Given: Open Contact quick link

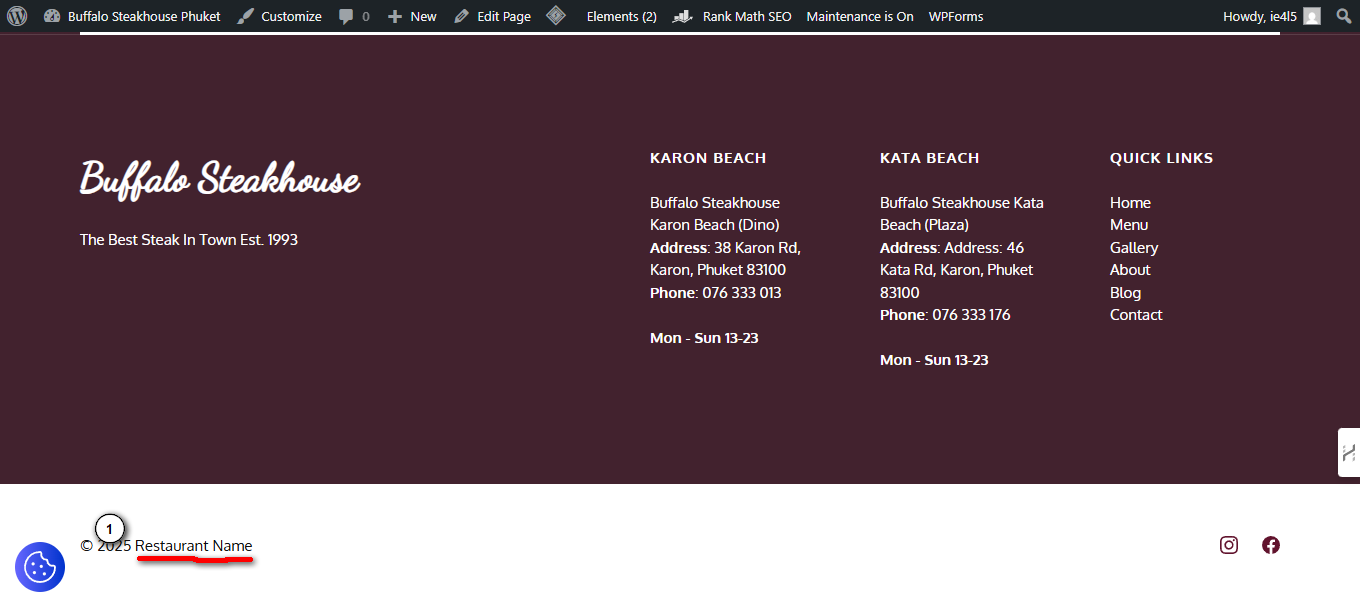Looking at the screenshot, I should 1136,315.
